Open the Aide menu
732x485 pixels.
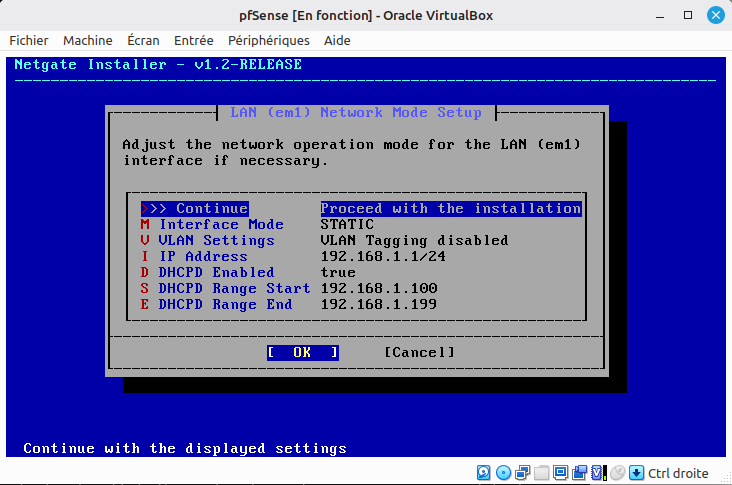(337, 41)
